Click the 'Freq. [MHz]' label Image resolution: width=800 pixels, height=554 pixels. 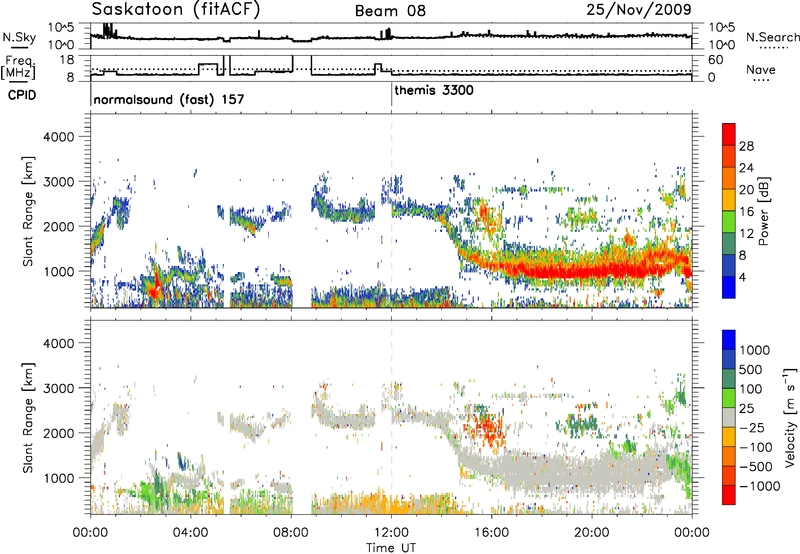(18, 68)
